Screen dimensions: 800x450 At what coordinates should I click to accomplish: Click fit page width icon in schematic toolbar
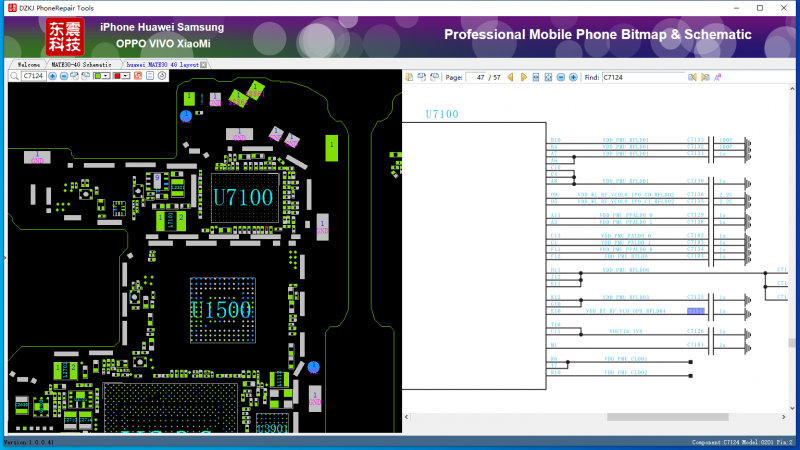[536, 77]
